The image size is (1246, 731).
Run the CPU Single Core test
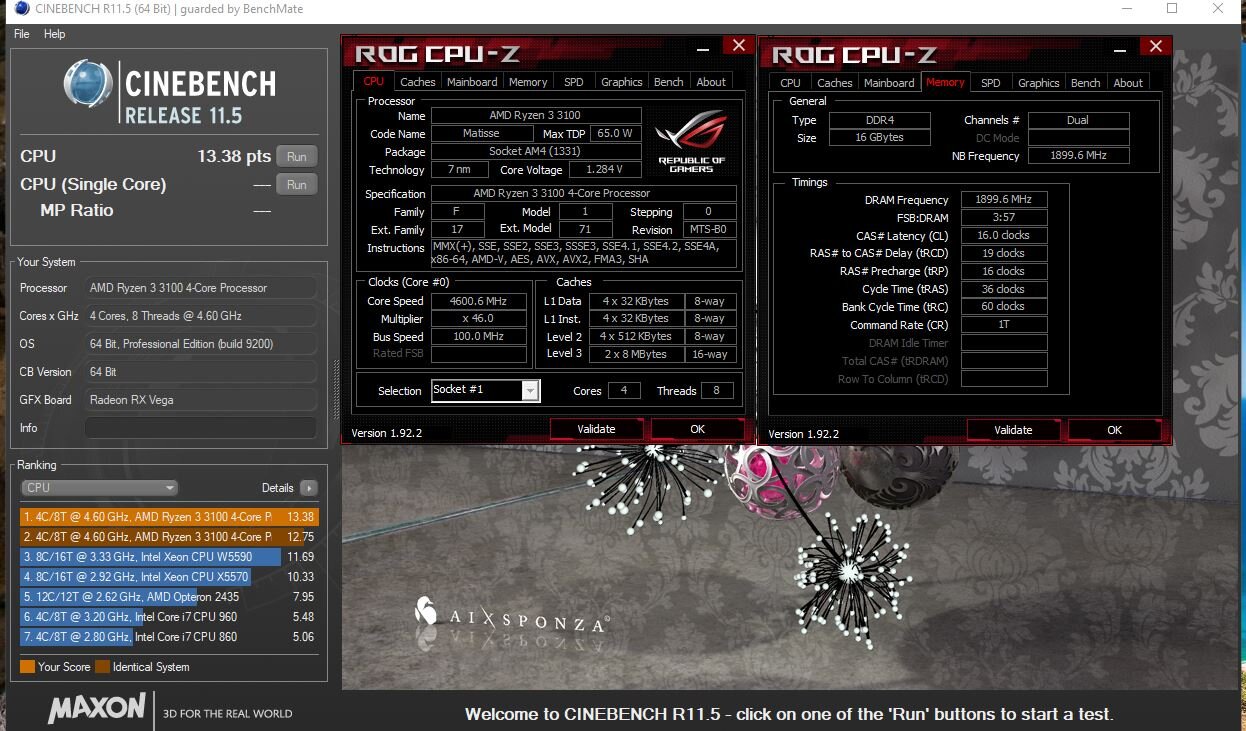[x=297, y=185]
